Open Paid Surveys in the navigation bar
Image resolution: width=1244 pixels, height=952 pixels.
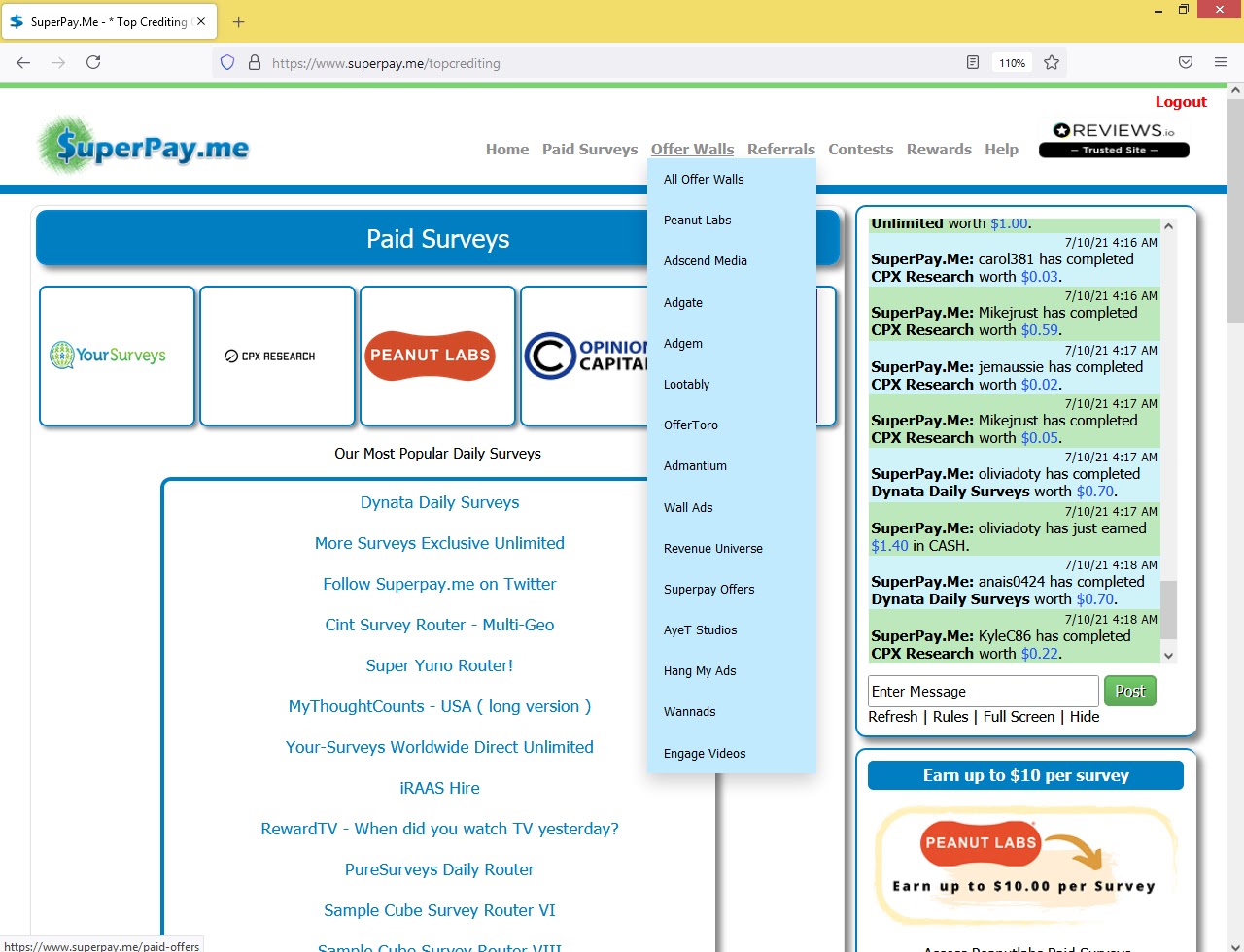click(x=590, y=150)
